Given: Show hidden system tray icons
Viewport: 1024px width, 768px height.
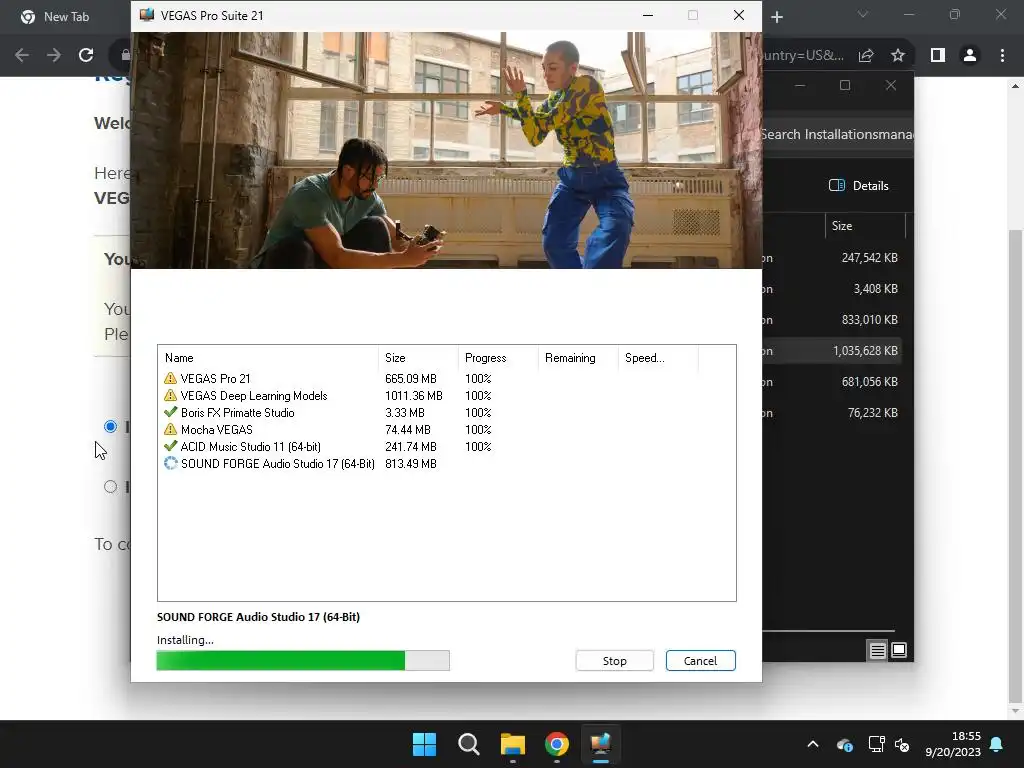Looking at the screenshot, I should tap(813, 744).
